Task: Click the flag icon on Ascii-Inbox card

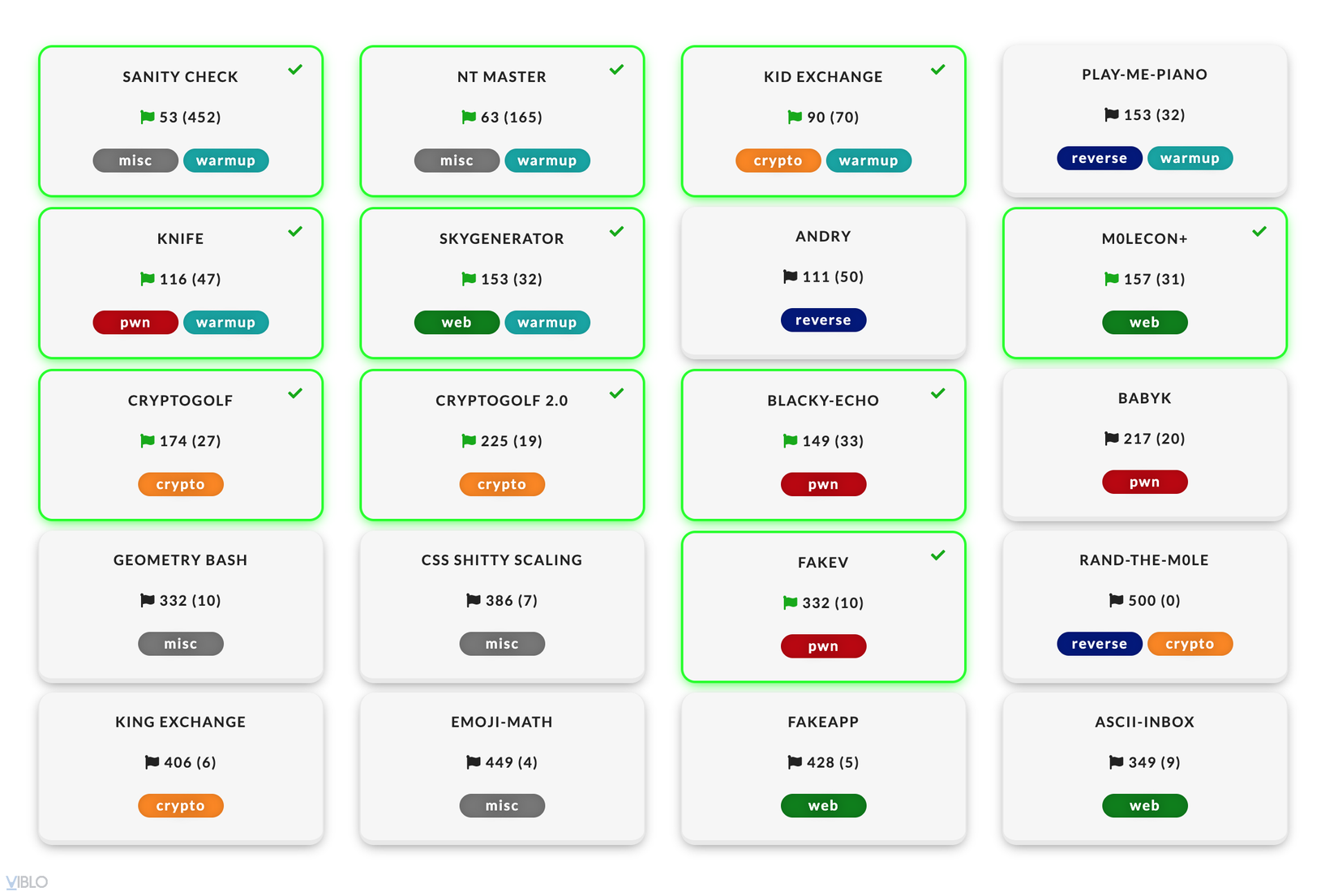Action: click(x=1117, y=762)
